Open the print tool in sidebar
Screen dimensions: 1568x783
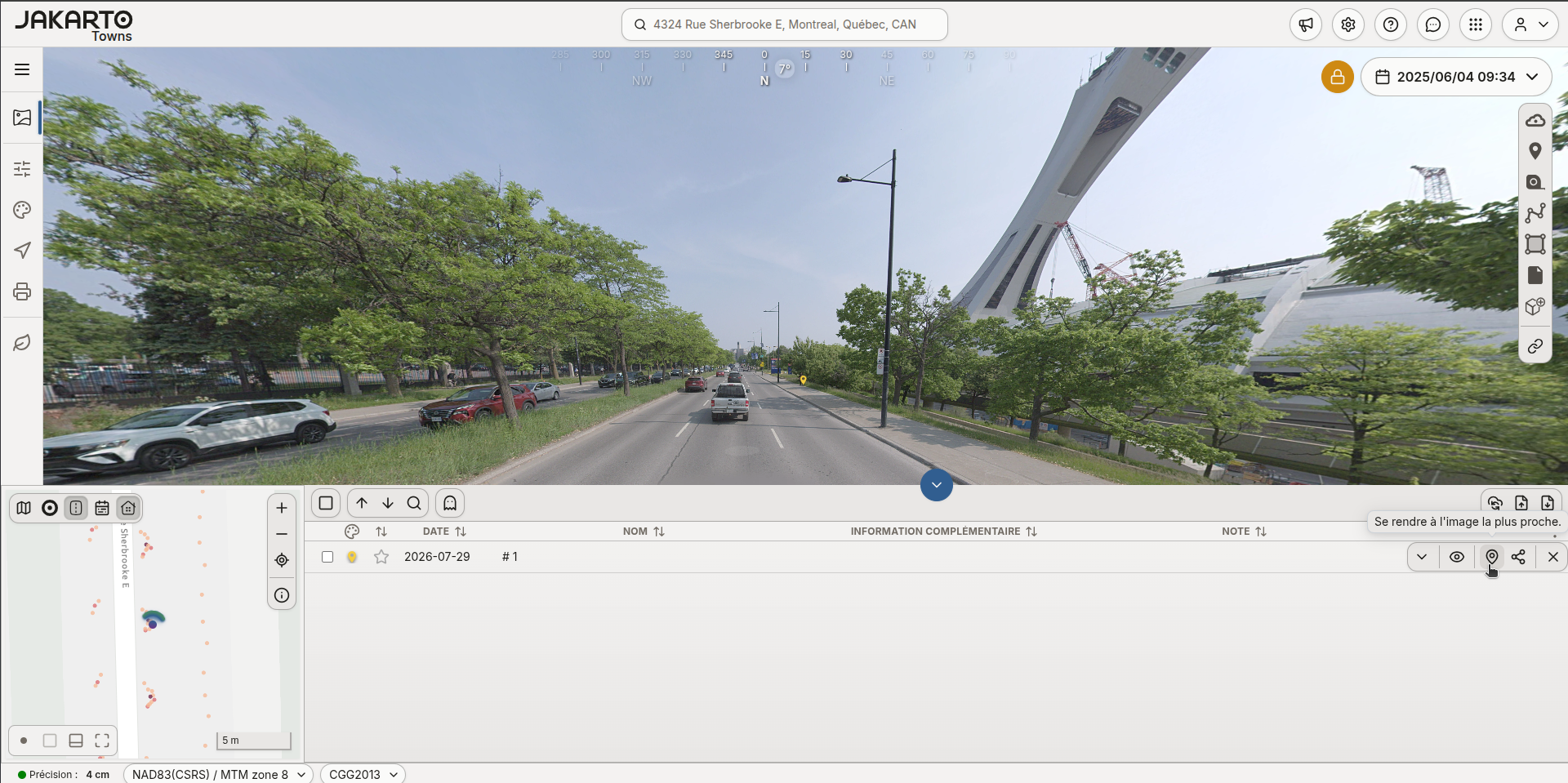click(x=22, y=291)
